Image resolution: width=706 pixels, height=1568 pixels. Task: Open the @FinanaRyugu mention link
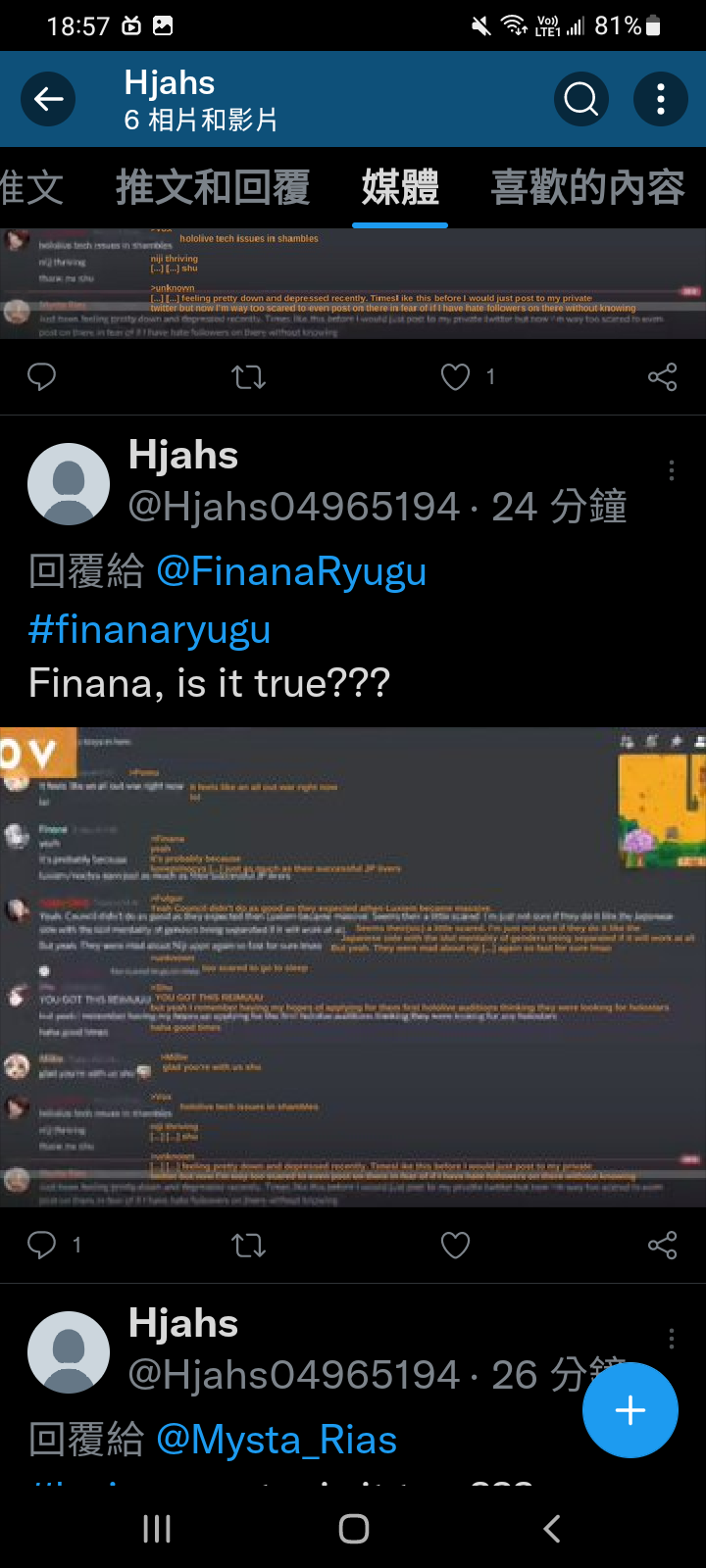291,571
